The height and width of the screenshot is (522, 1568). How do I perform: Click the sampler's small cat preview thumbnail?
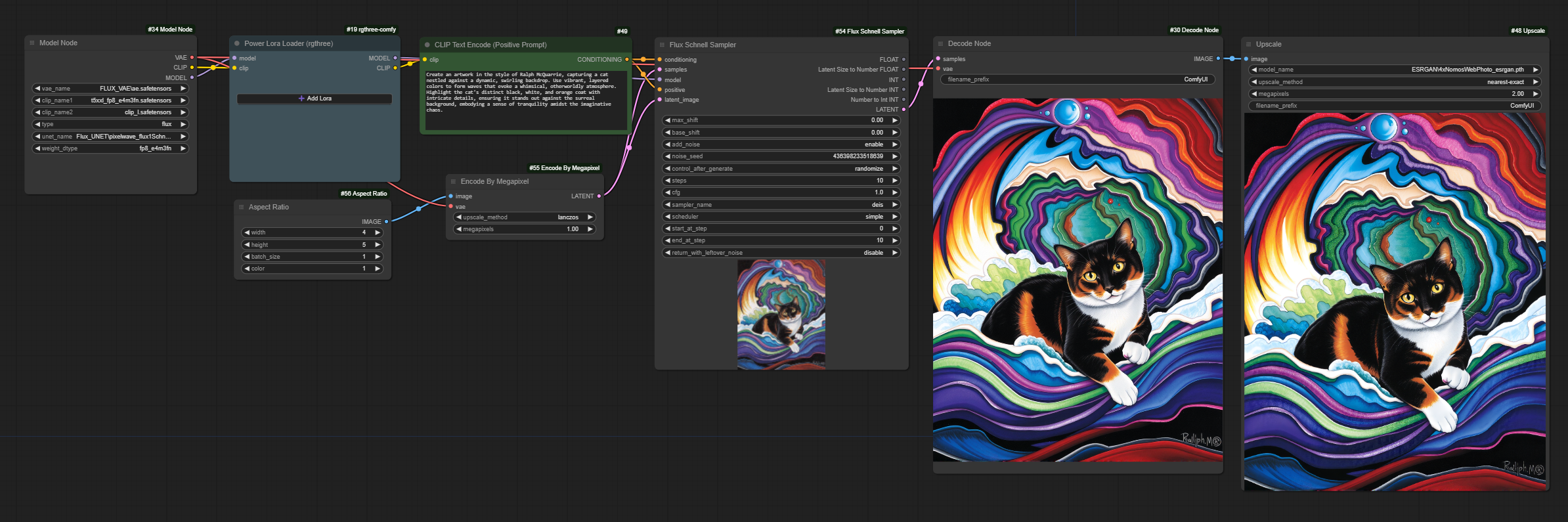(x=781, y=314)
